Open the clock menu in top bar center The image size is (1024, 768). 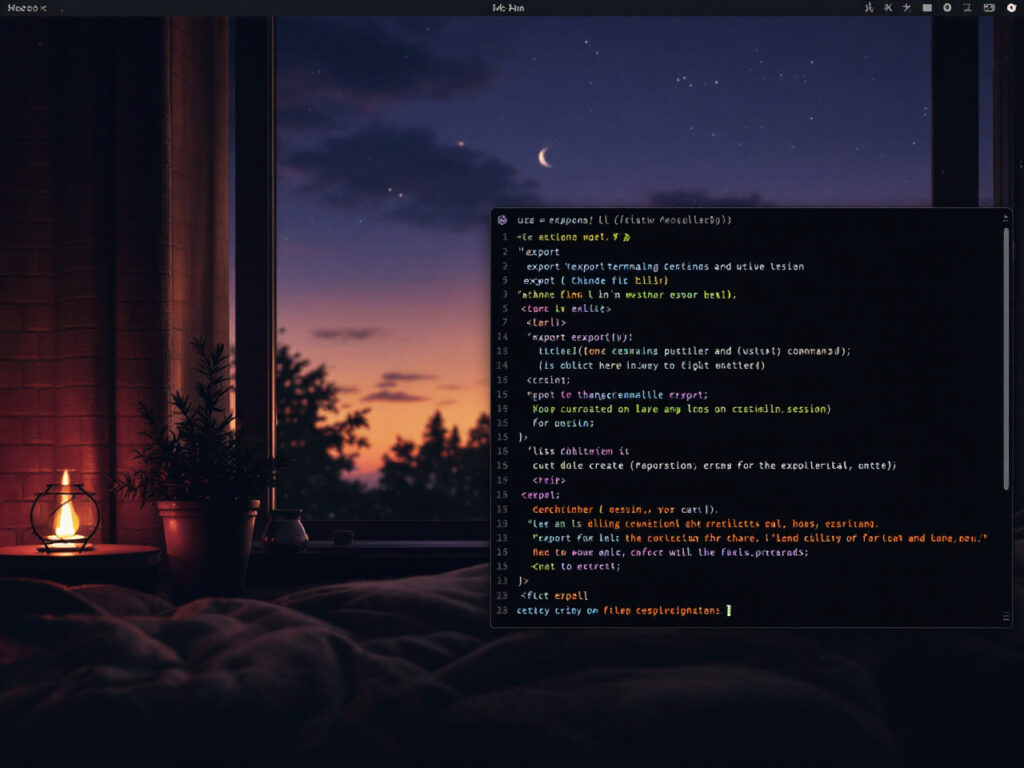tap(508, 8)
